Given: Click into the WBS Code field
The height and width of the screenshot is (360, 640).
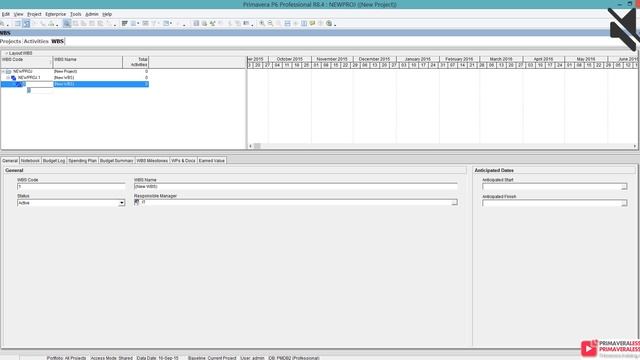Looking at the screenshot, I should pos(71,187).
